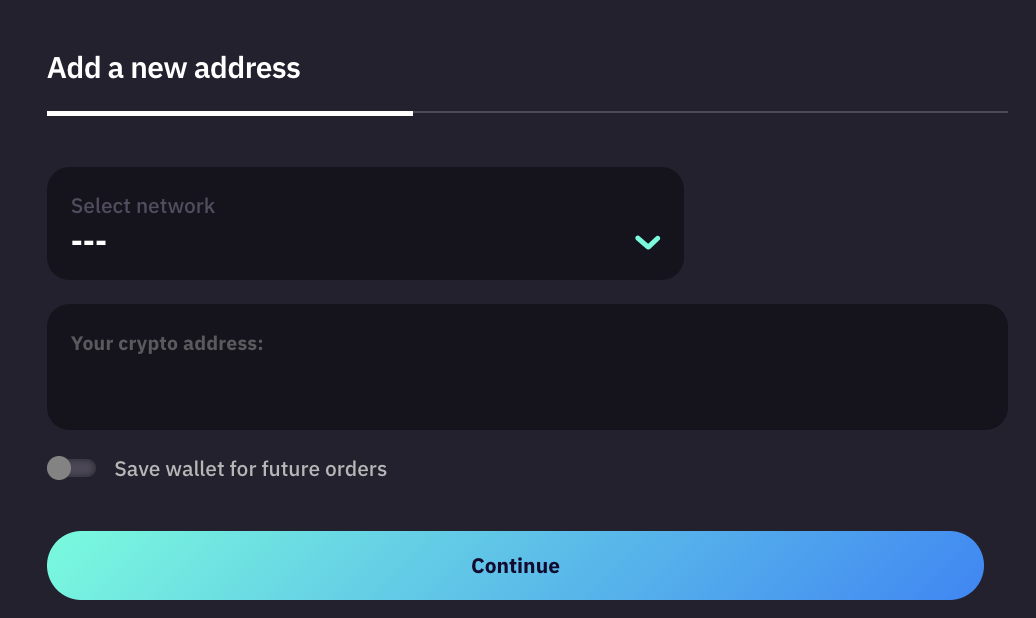Image resolution: width=1036 pixels, height=618 pixels.
Task: Click 'Save wallet for future orders' label
Action: [x=250, y=469]
